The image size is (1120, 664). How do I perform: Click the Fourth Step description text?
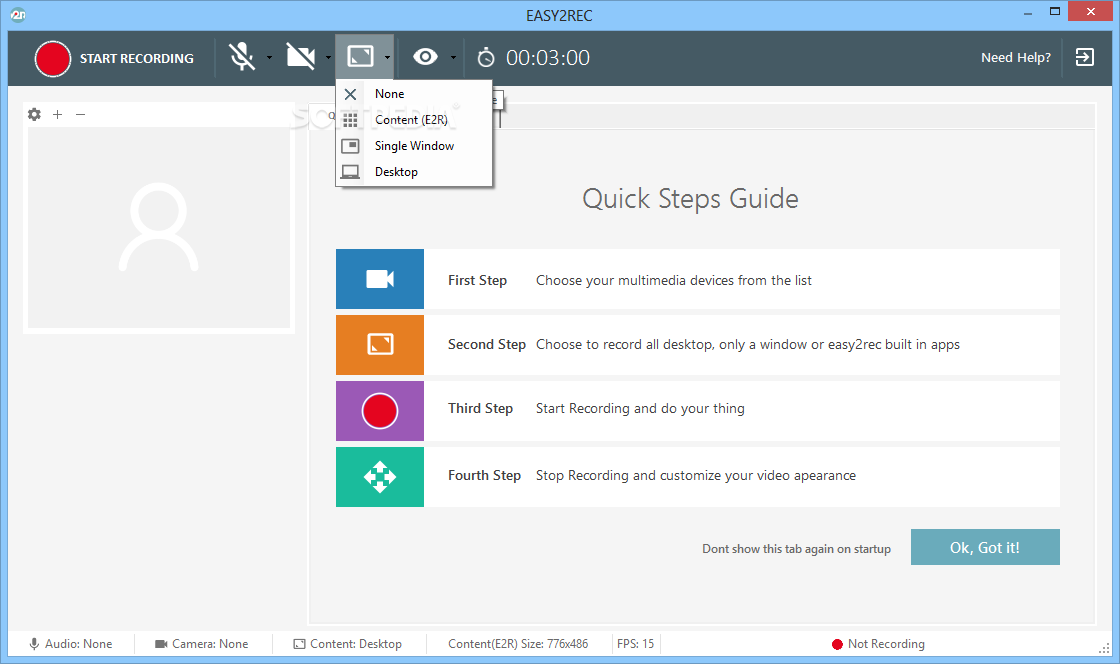696,476
